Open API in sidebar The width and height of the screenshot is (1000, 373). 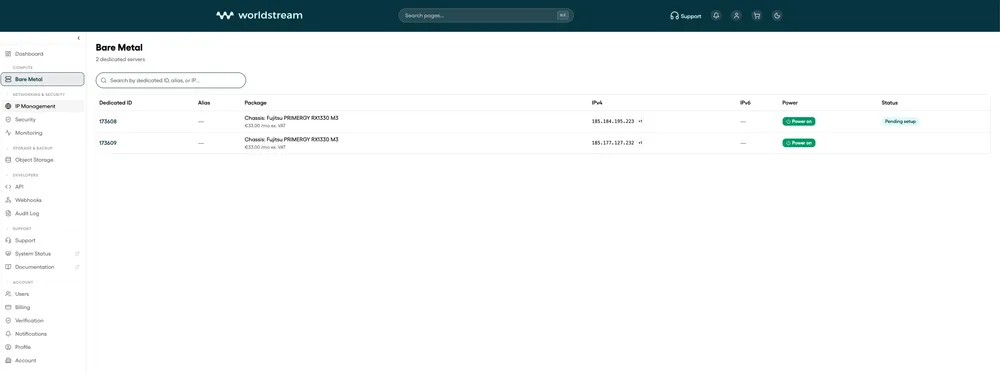[42, 186]
